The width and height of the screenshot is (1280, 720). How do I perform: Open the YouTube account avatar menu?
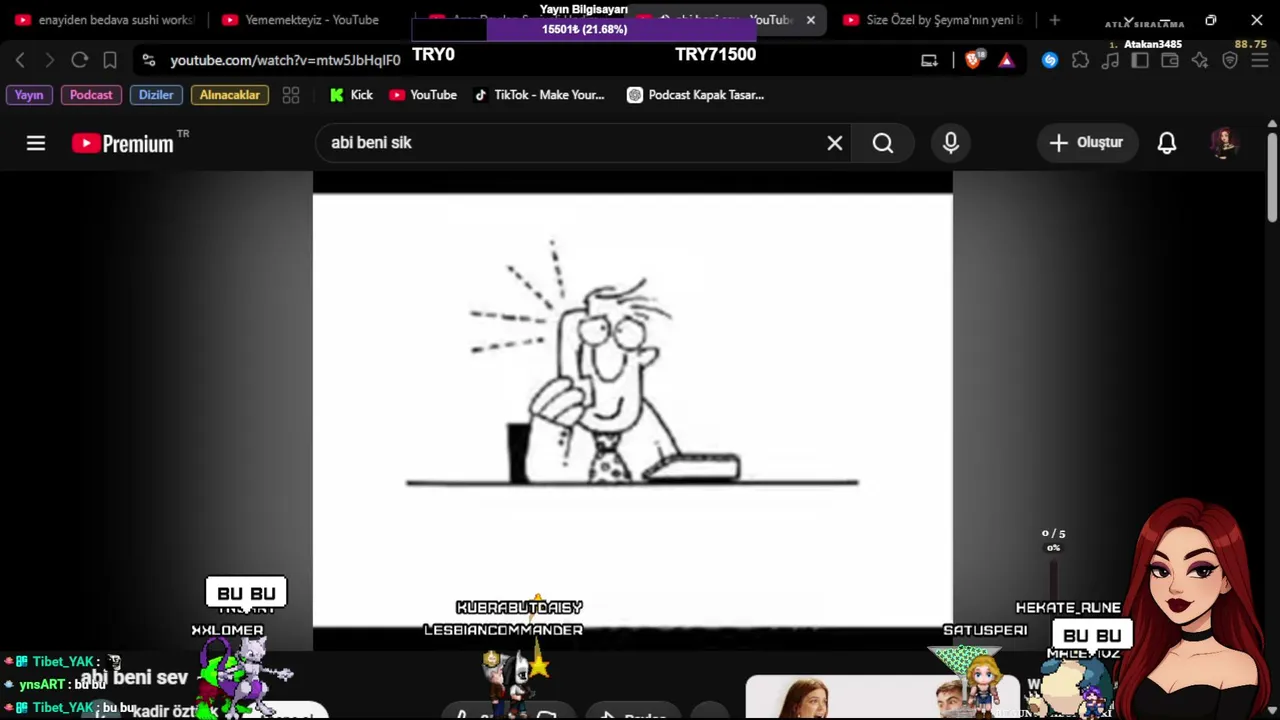1224,143
